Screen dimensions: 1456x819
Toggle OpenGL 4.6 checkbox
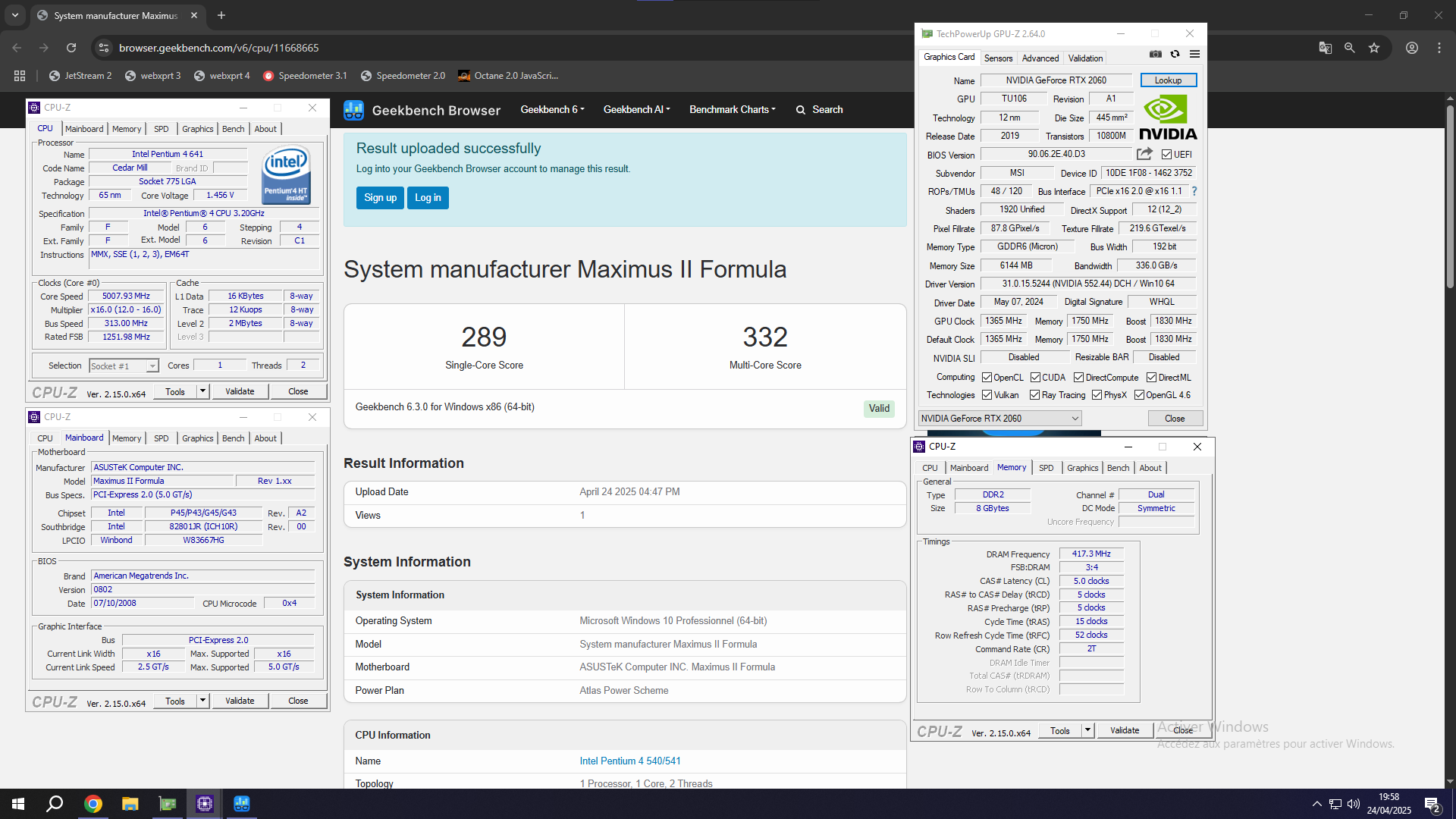(1139, 395)
